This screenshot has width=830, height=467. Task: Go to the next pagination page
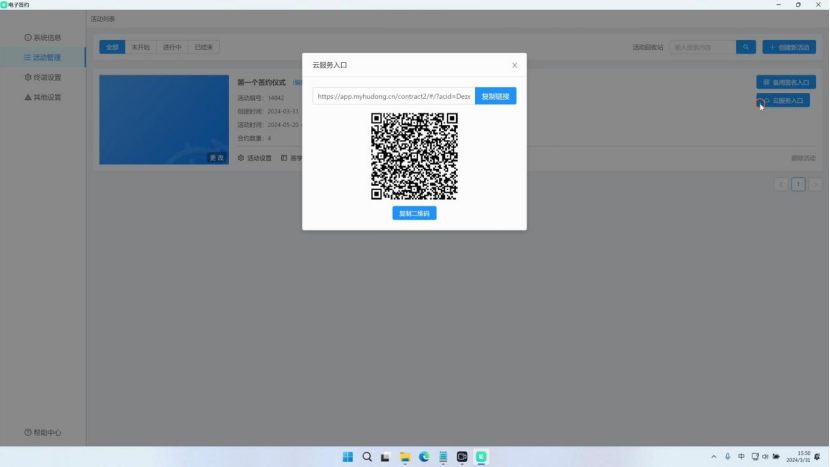(x=815, y=184)
